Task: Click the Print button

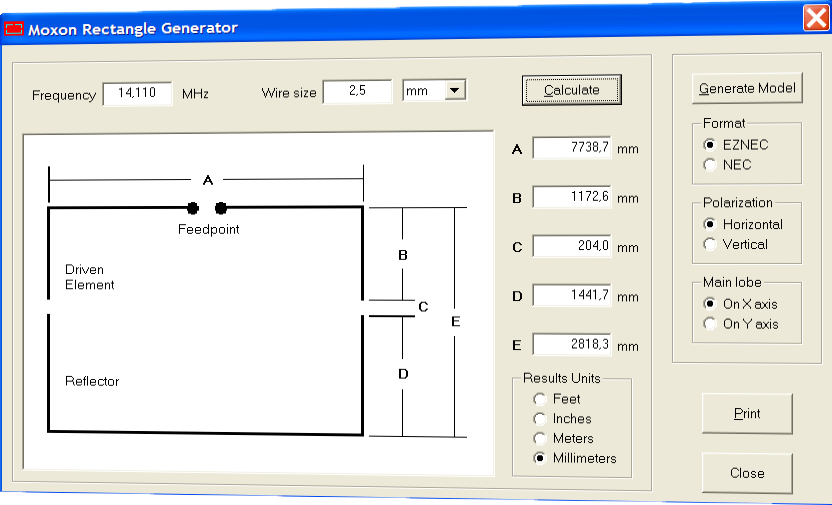Action: (747, 414)
